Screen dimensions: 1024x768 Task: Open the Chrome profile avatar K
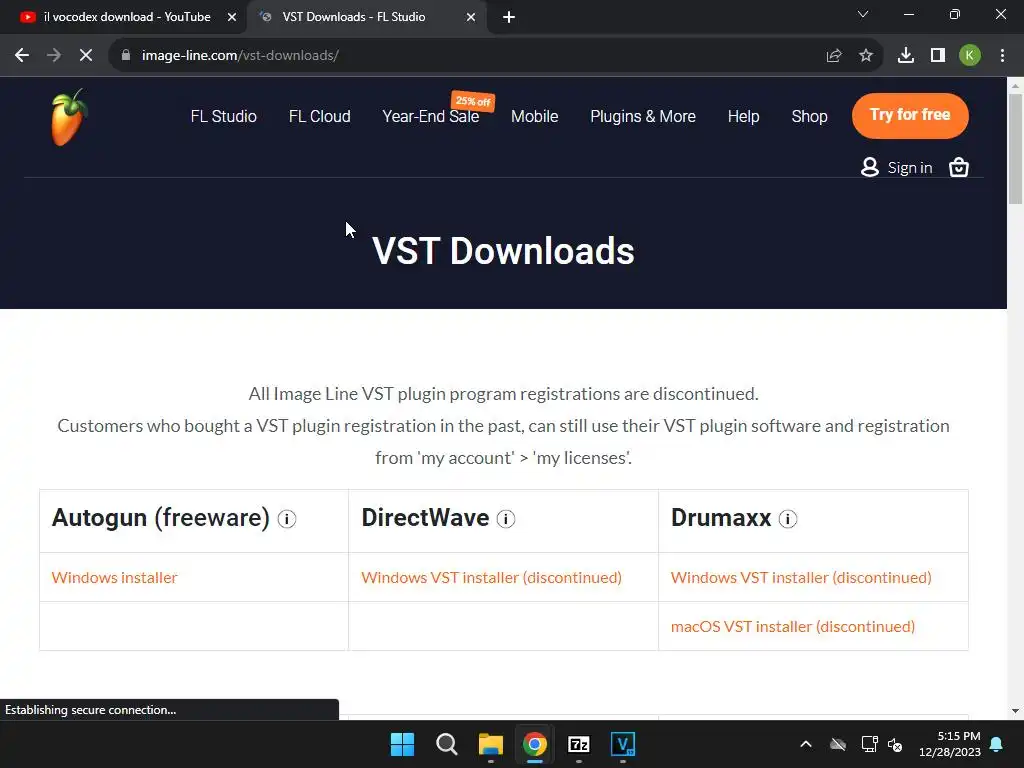970,56
